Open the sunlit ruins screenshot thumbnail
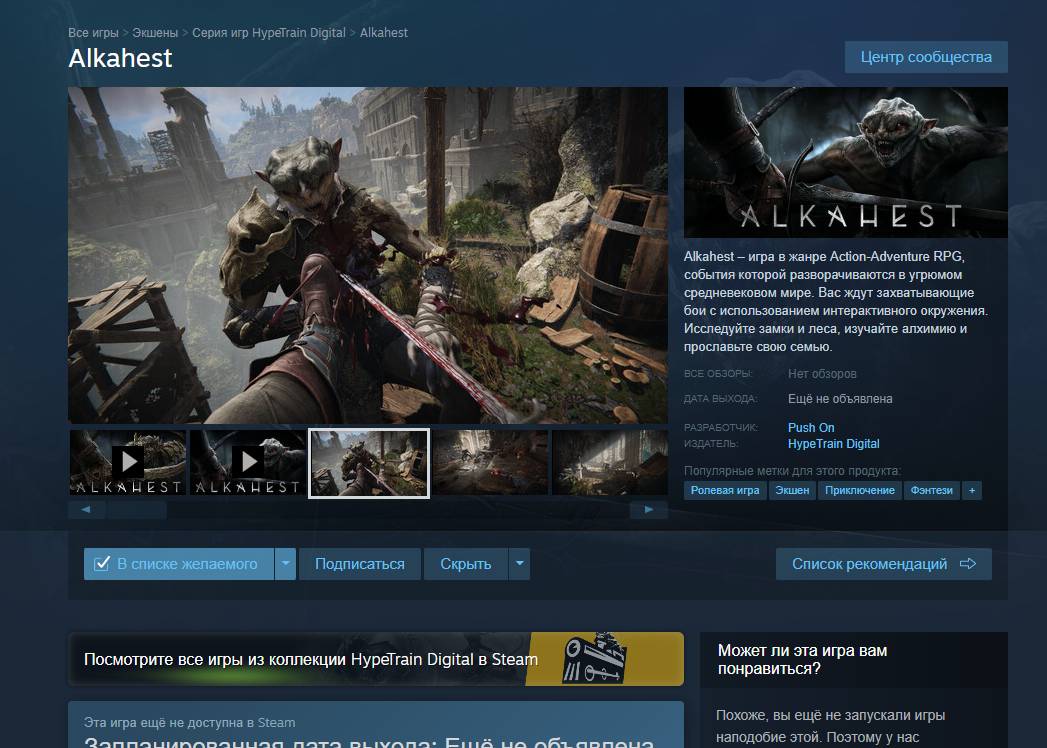1047x748 pixels. coord(610,462)
